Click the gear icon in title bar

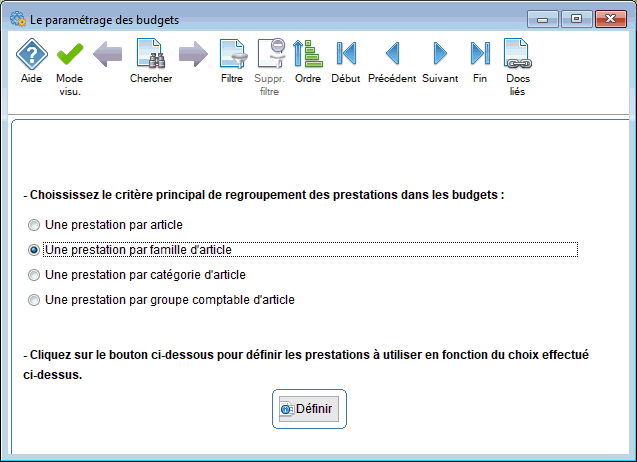point(17,19)
